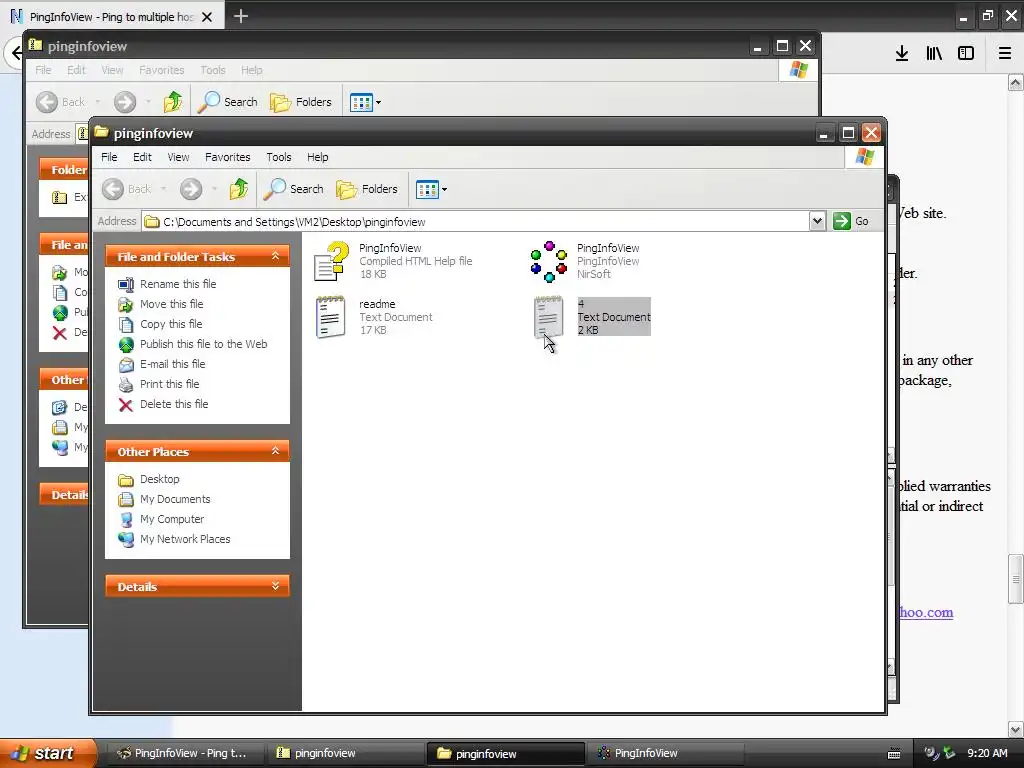Click Delete this file
This screenshot has height=768, width=1024.
[x=174, y=404]
